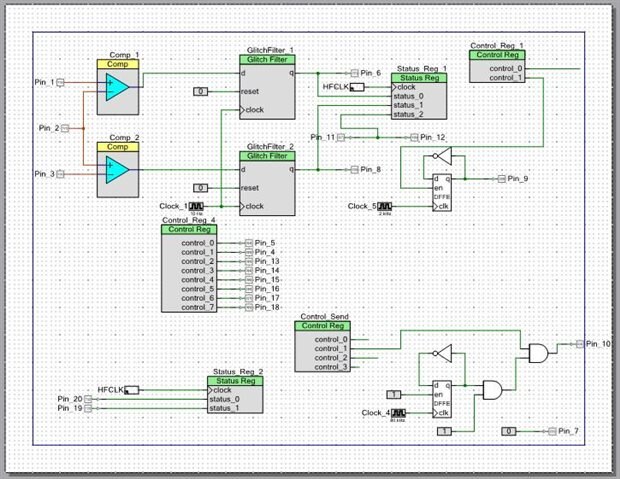This screenshot has height=479, width=620.
Task: Select the Status_Reg_2 component
Action: coord(235,395)
